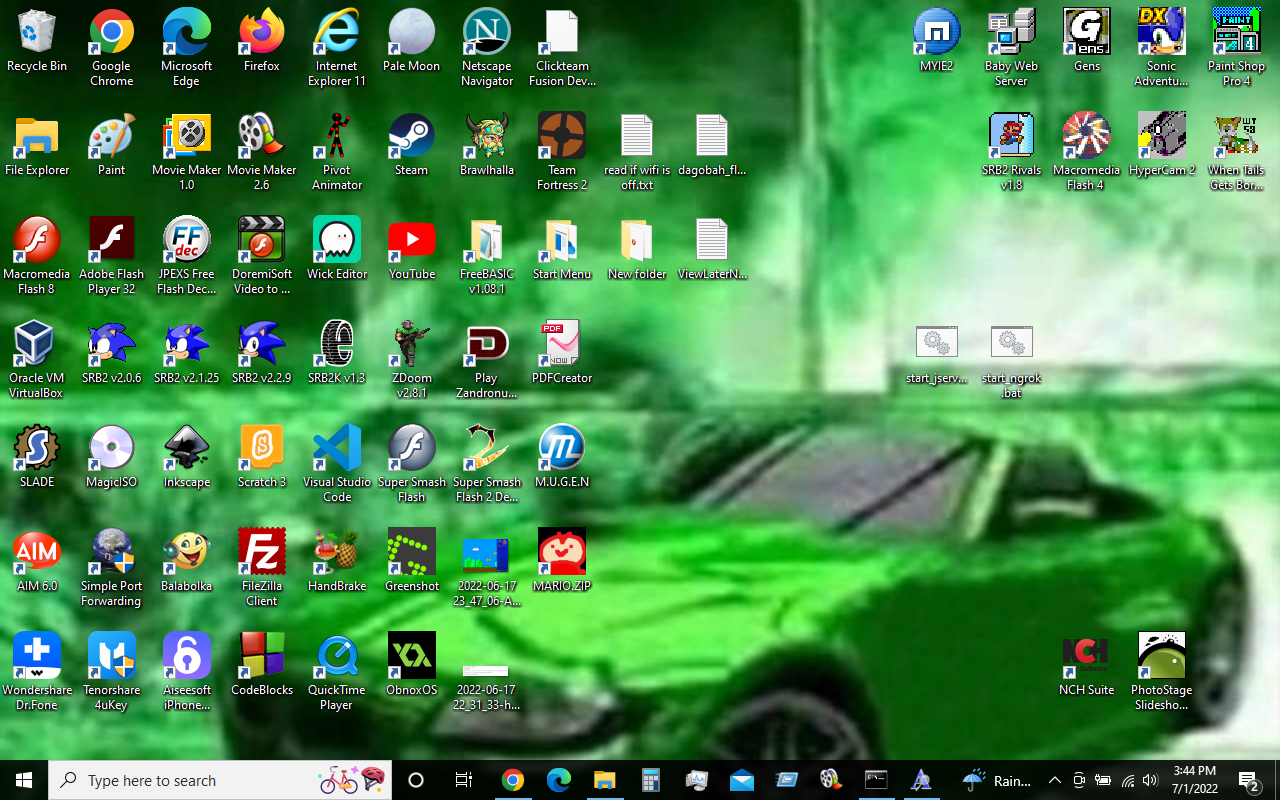This screenshot has height=800, width=1280.
Task: Launch SRB2 v2.2.9
Action: tap(262, 352)
